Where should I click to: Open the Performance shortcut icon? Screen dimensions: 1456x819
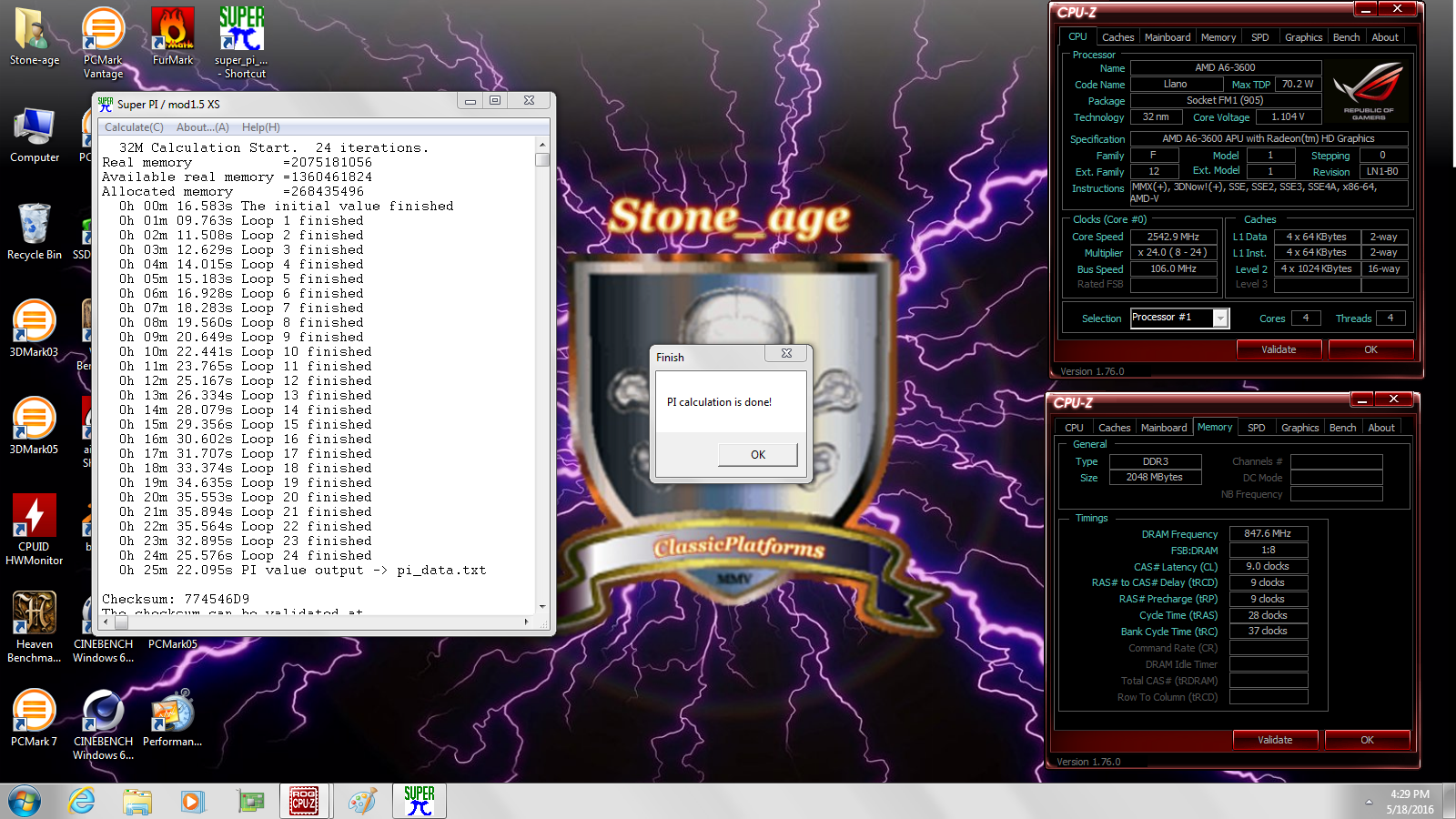click(x=172, y=718)
